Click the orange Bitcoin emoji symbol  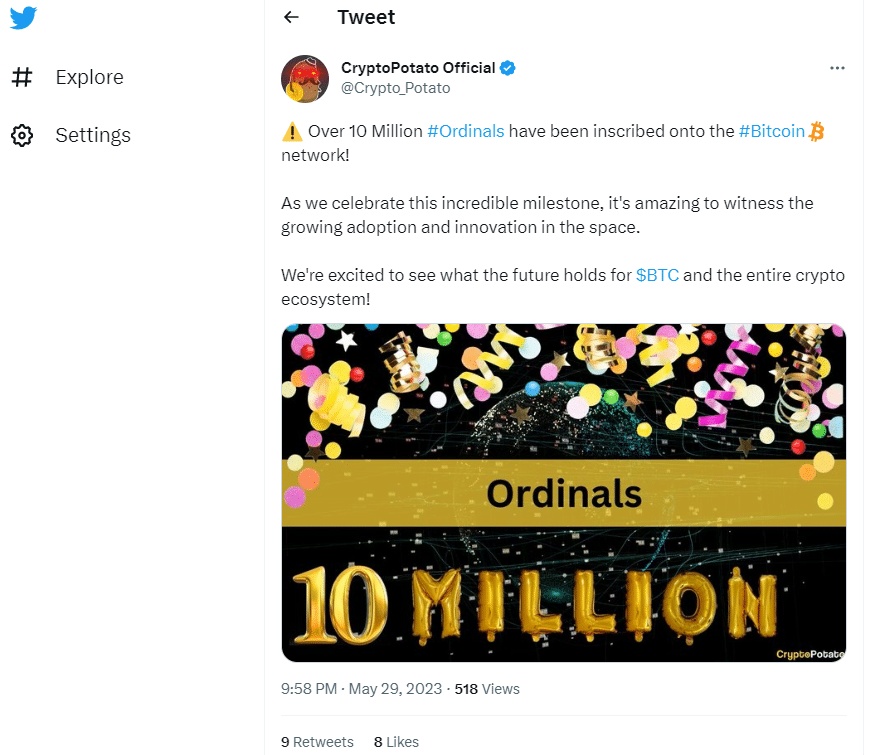pyautogui.click(x=816, y=131)
